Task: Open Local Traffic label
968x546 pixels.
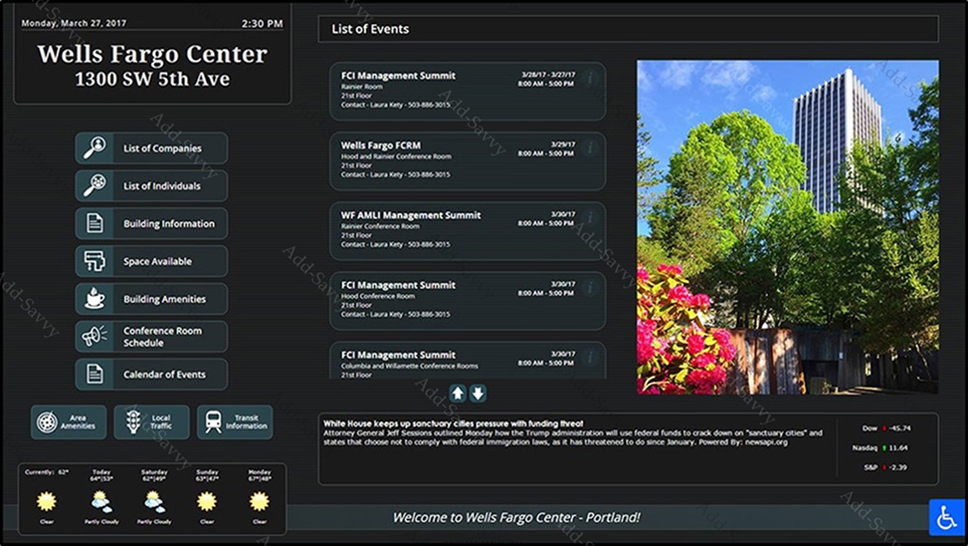Action: coord(161,422)
